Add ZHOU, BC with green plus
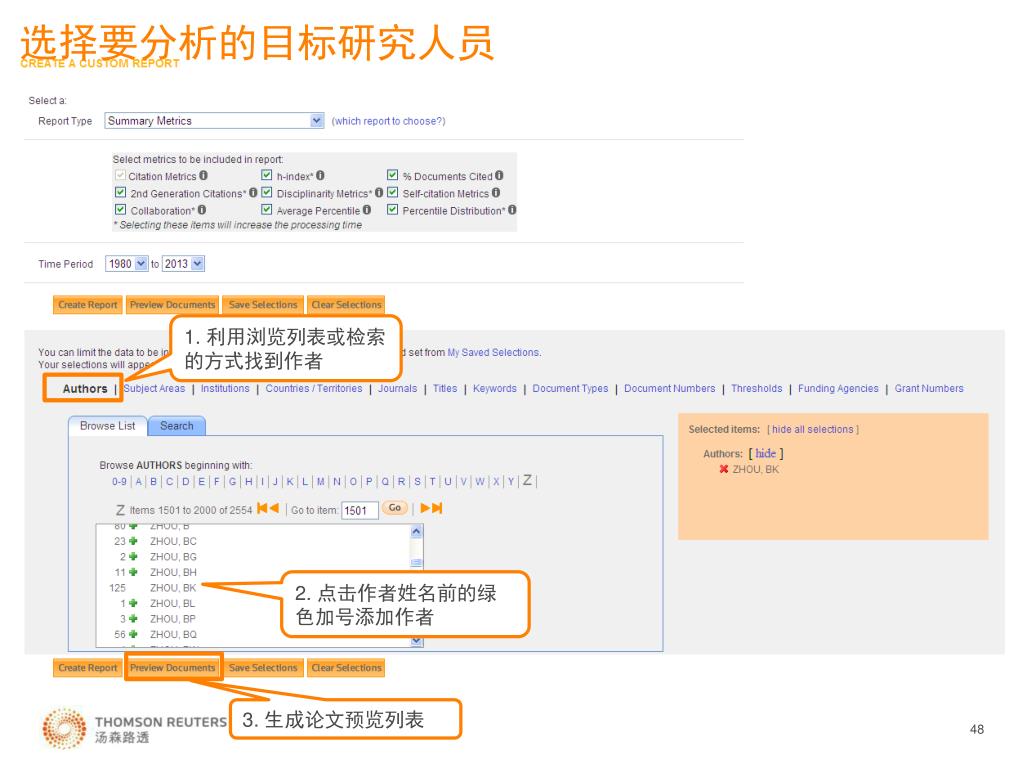1024x768 pixels. pos(133,541)
